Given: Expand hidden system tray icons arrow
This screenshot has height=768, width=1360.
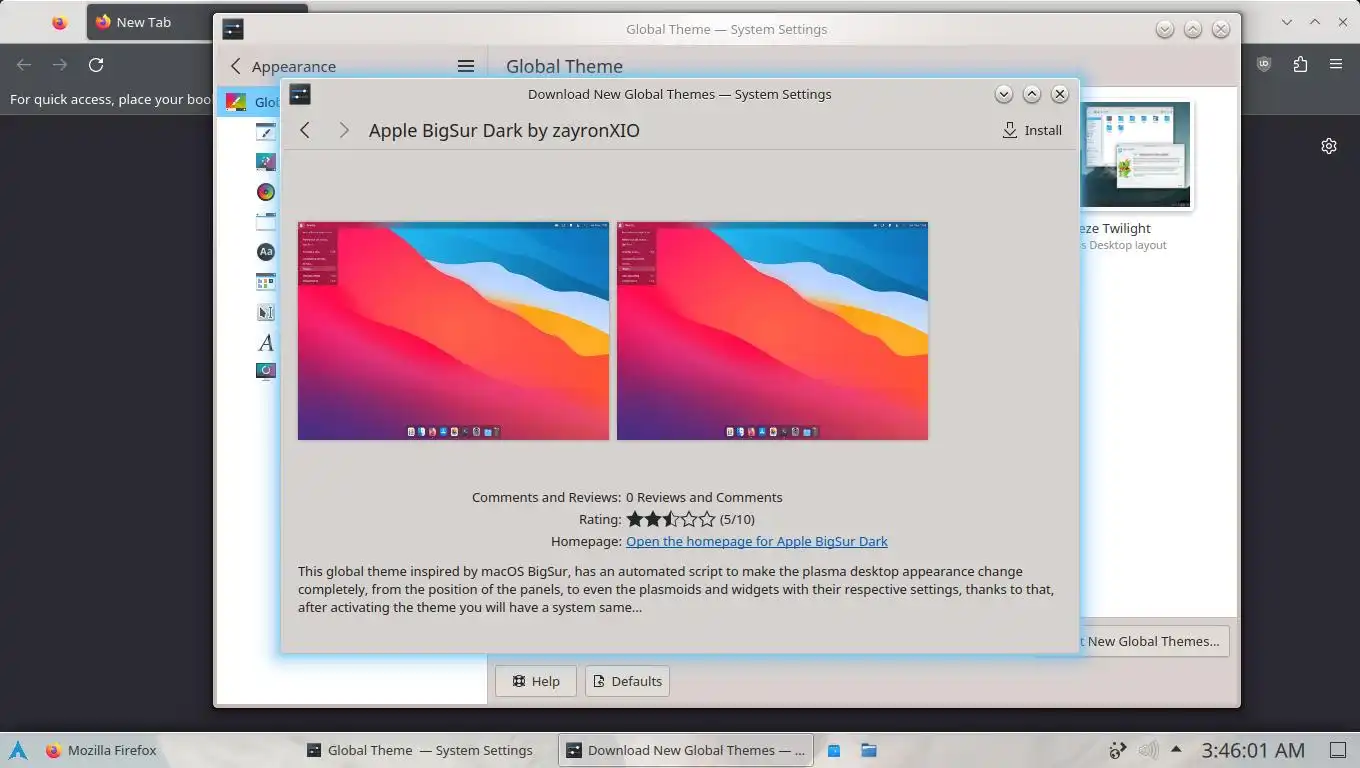Looking at the screenshot, I should click(x=1176, y=750).
